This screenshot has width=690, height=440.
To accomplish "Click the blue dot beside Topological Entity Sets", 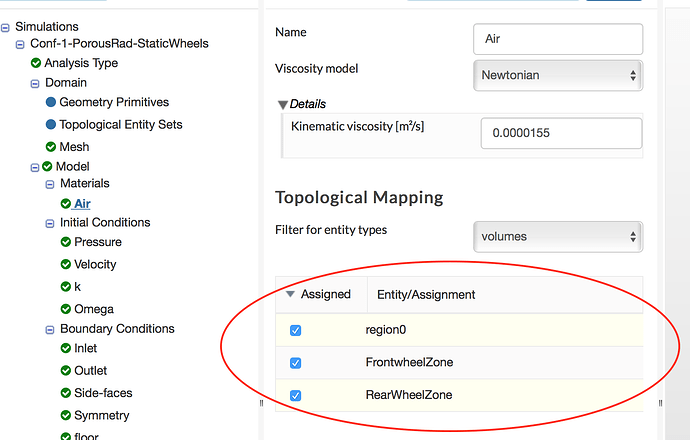I will (x=51, y=125).
